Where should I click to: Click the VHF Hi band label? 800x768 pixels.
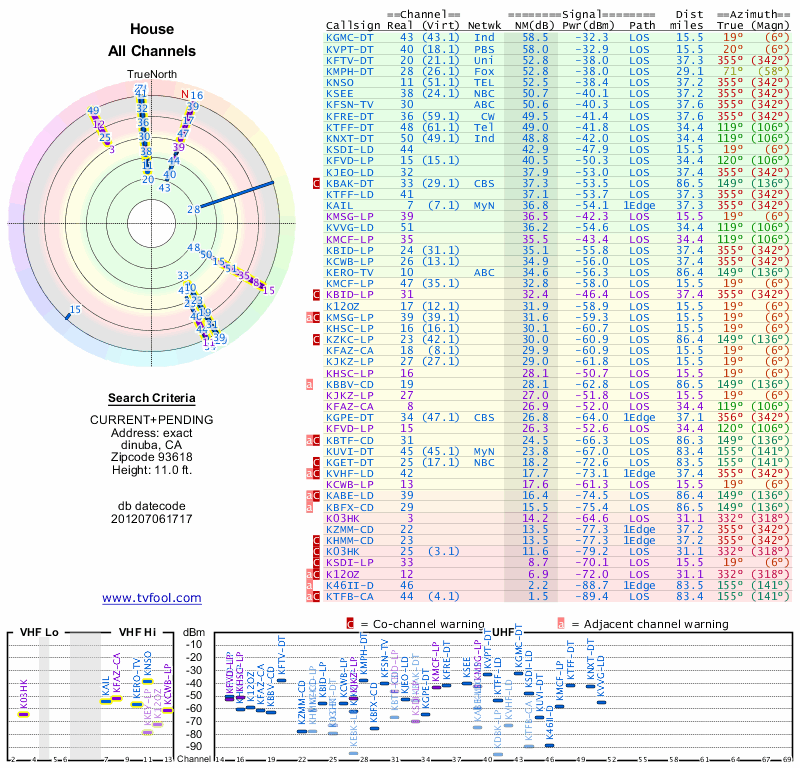(137, 632)
